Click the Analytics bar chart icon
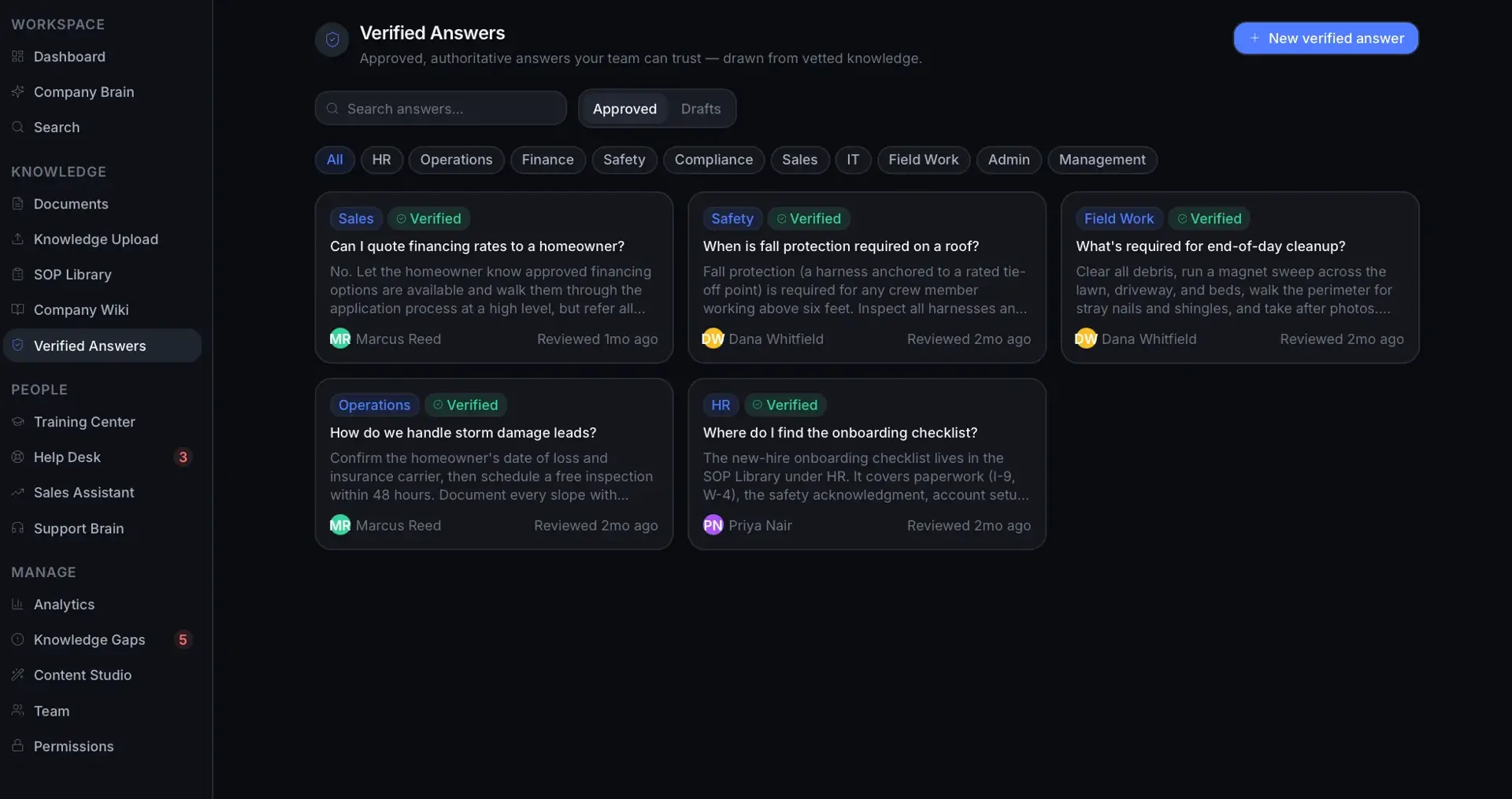Screen dimensions: 1512x799 point(18,605)
